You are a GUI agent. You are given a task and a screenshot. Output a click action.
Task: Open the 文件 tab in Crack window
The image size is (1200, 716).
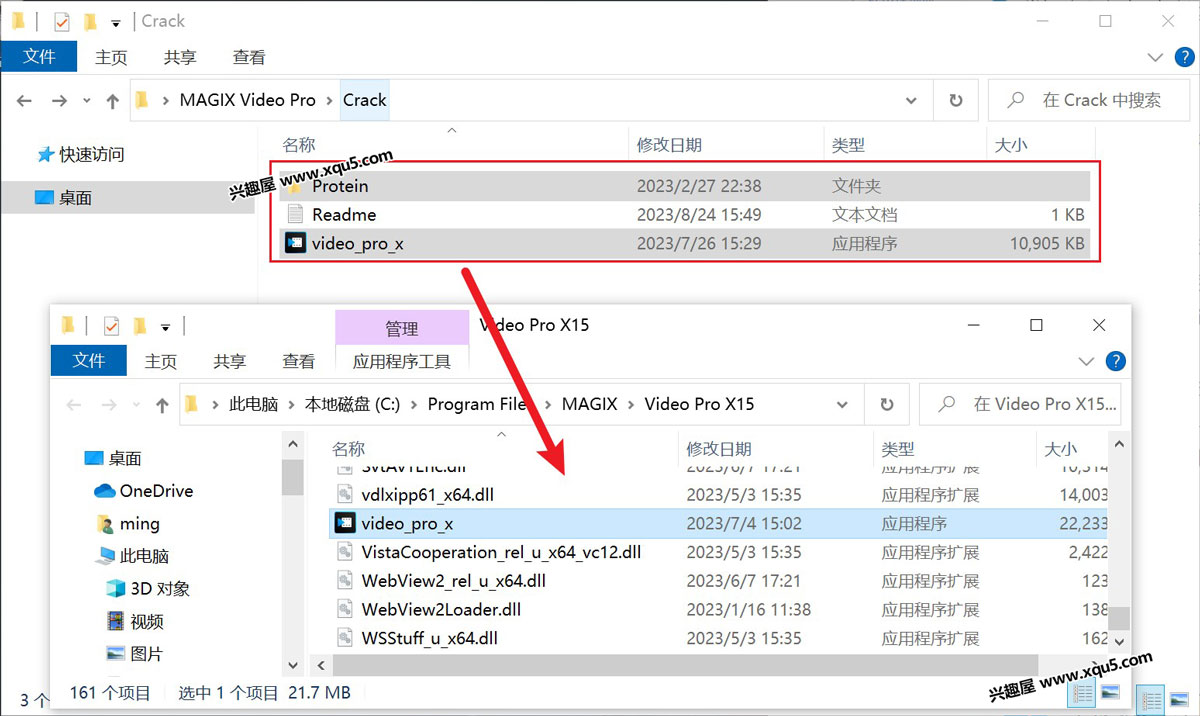(39, 56)
